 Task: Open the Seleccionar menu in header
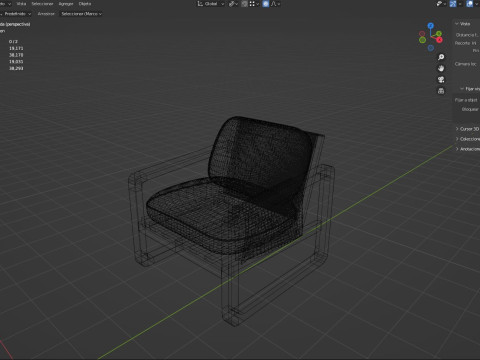(42, 4)
